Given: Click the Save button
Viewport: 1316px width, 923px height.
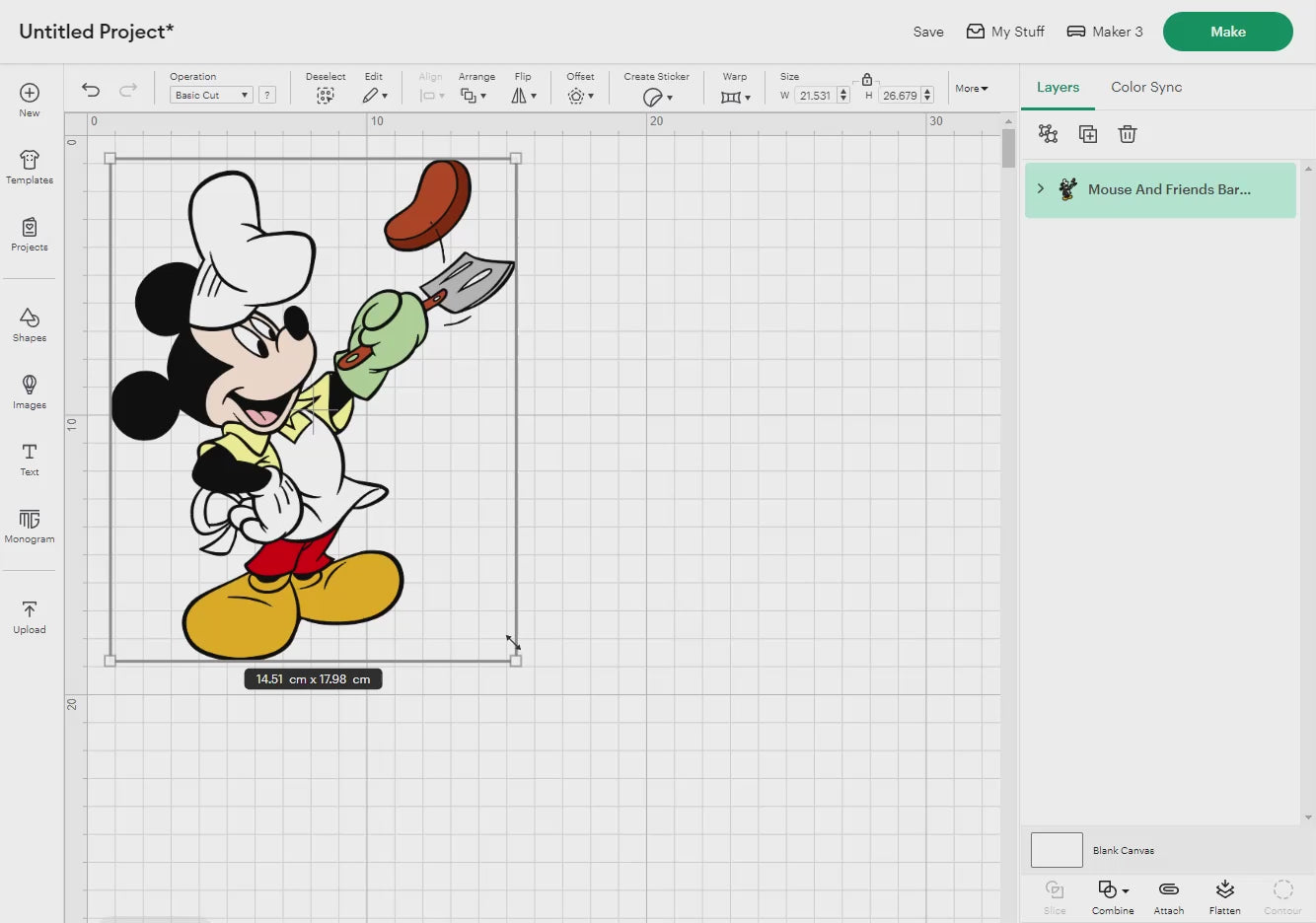Looking at the screenshot, I should click(928, 32).
